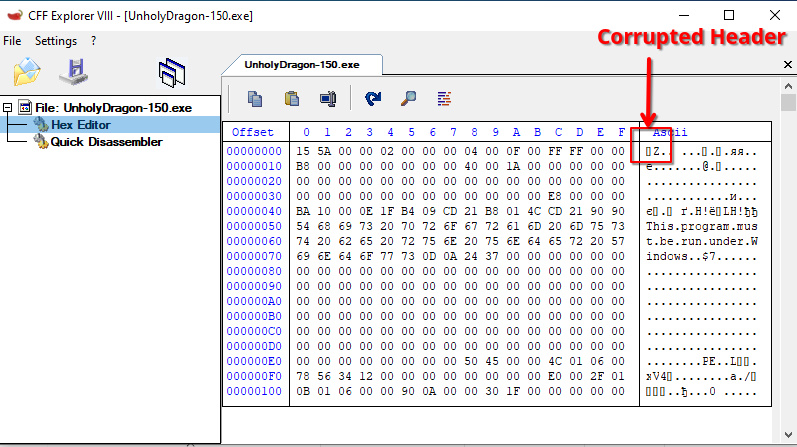This screenshot has height=447, width=797.
Task: Click the paste clipboard icon
Action: tap(292, 98)
